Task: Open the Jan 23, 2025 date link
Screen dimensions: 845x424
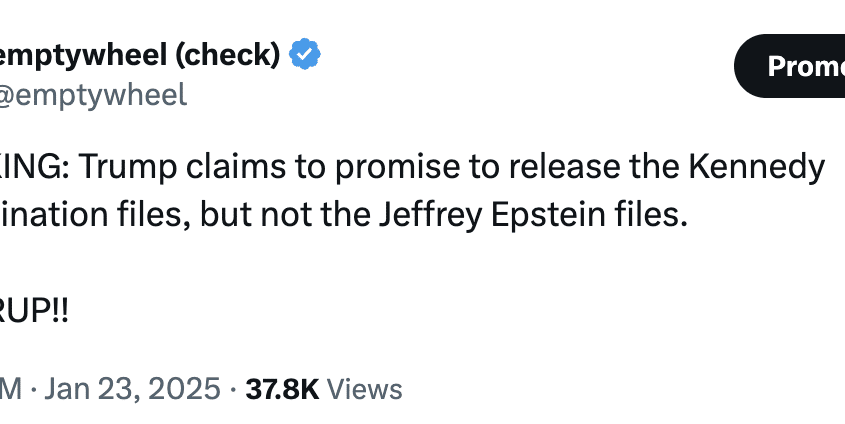Action: 133,388
